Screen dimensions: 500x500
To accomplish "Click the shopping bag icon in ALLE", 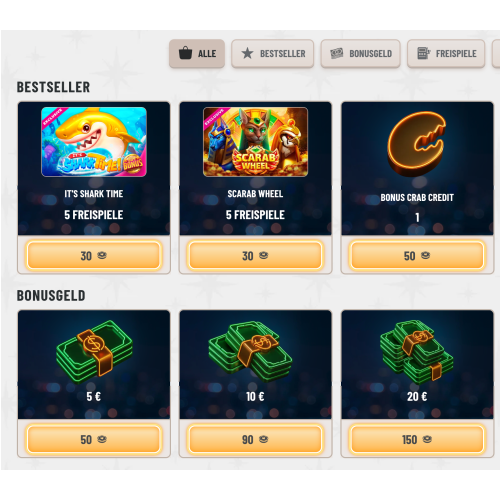I will tap(185, 53).
